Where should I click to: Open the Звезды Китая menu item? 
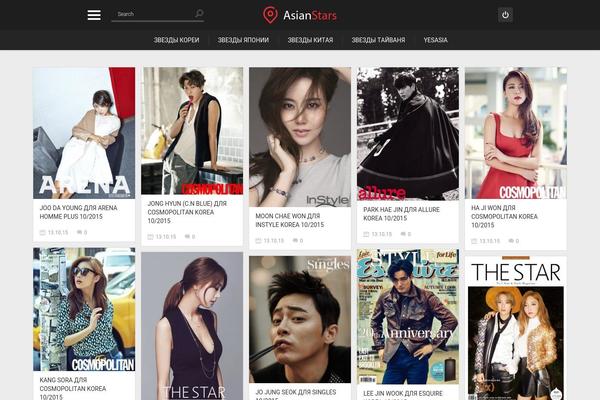pyautogui.click(x=310, y=40)
